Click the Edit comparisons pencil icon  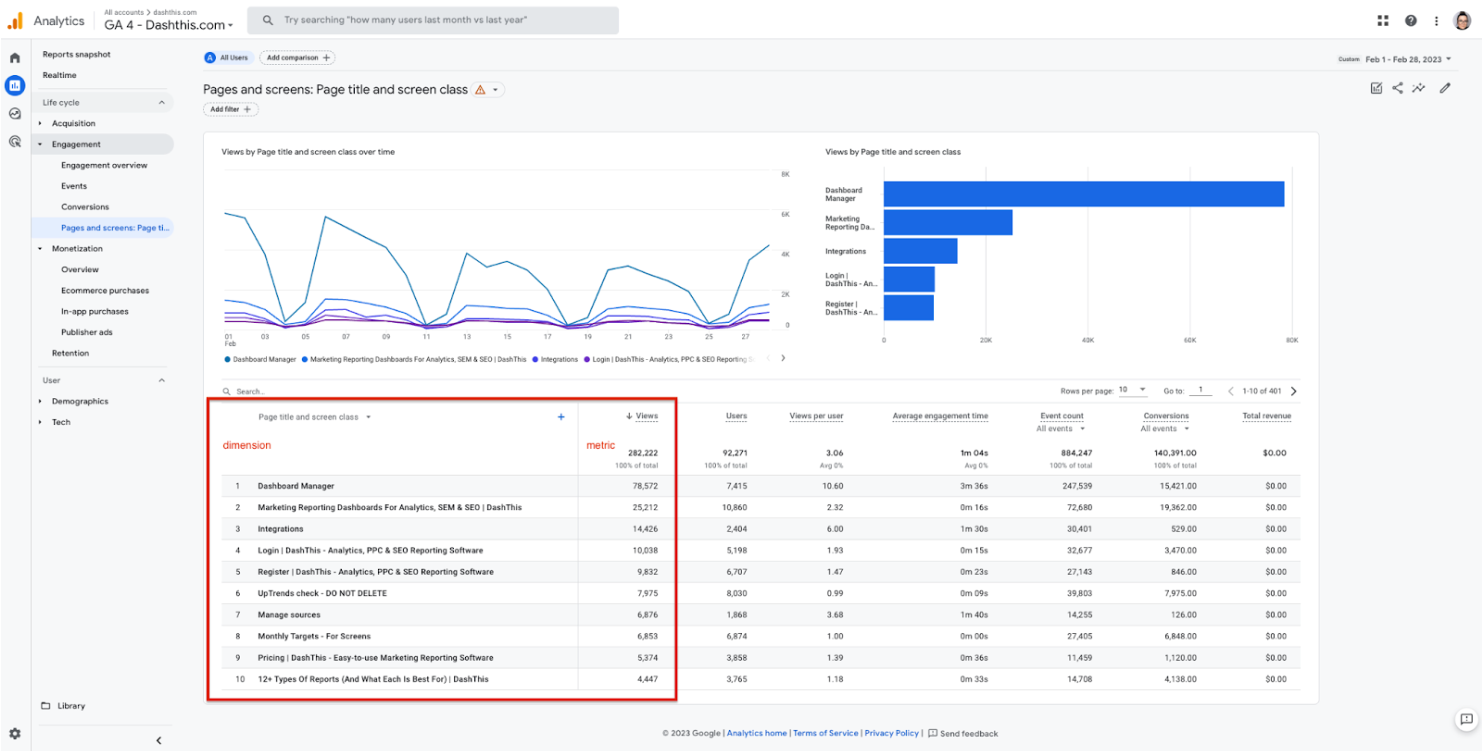pyautogui.click(x=1445, y=88)
